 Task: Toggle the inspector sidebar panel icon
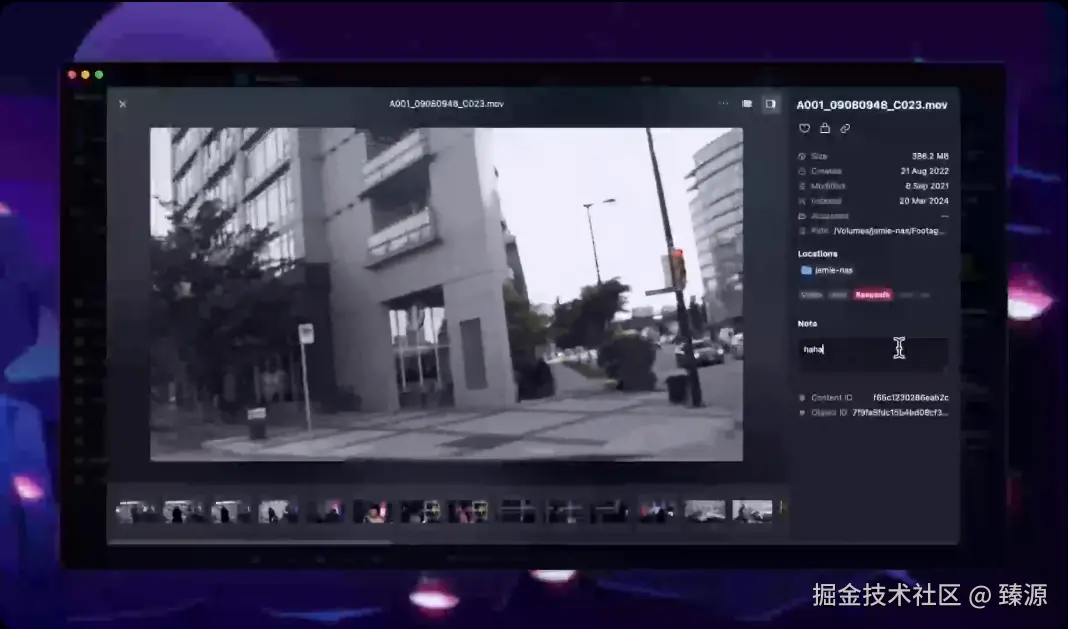tap(770, 104)
